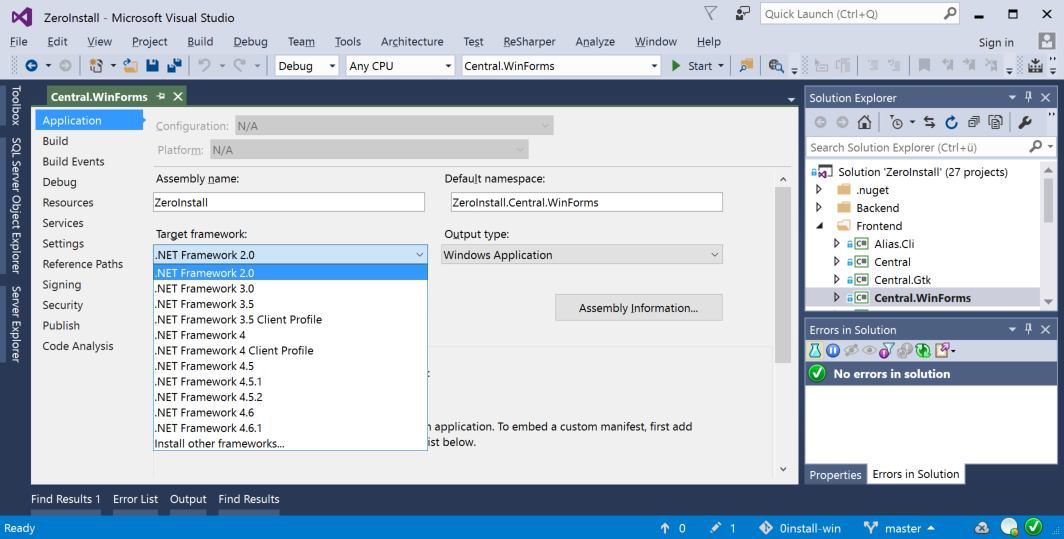Screen dimensions: 1064x539
Task: Collapse the Frontend folder node
Action: point(819,225)
